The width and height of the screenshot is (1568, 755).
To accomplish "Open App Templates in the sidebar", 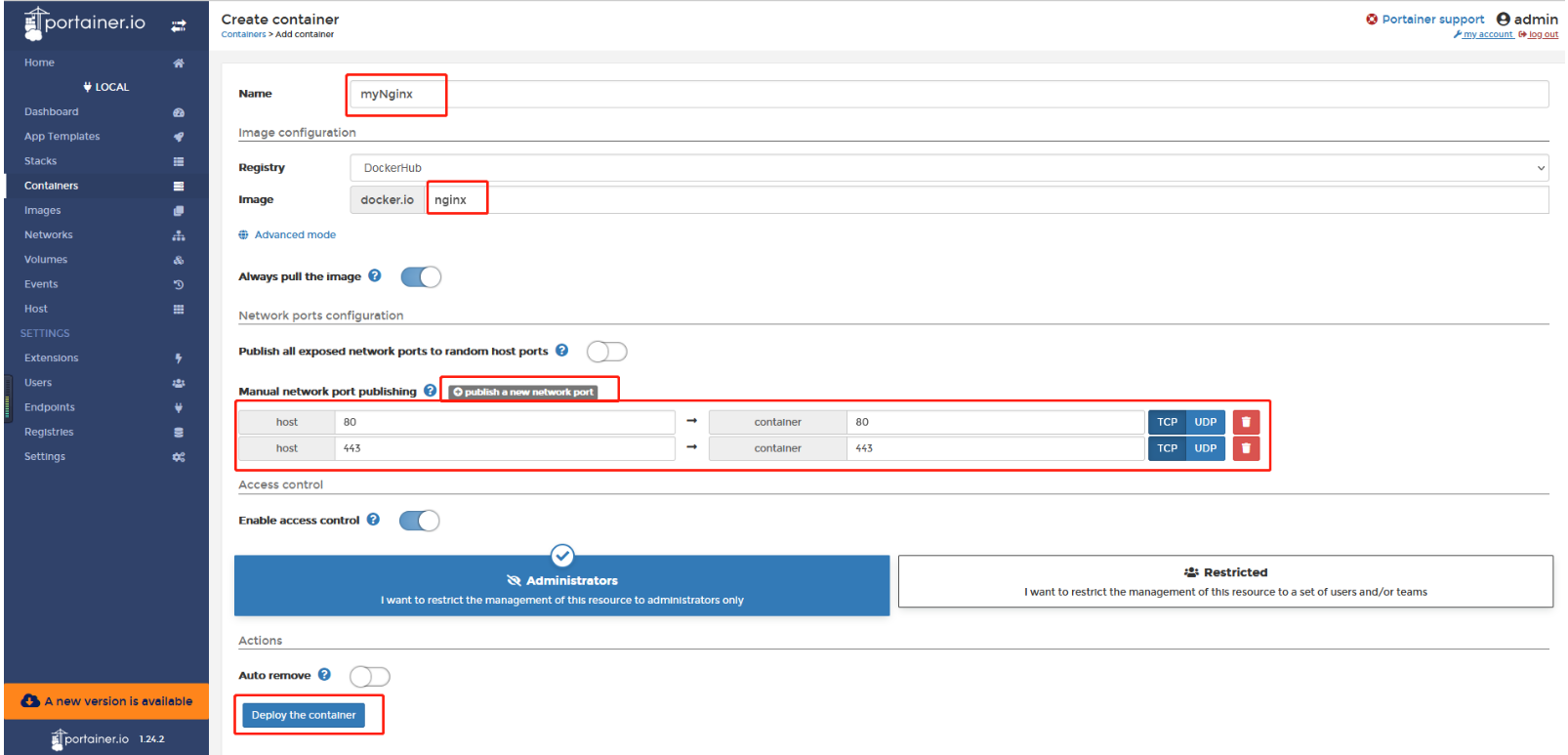I will 62,137.
